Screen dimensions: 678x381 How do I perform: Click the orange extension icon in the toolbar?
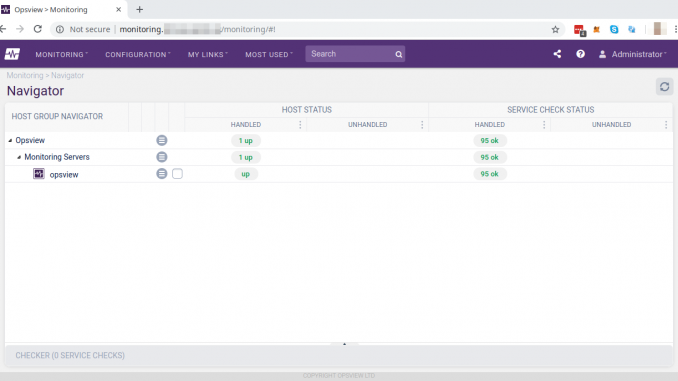click(597, 29)
